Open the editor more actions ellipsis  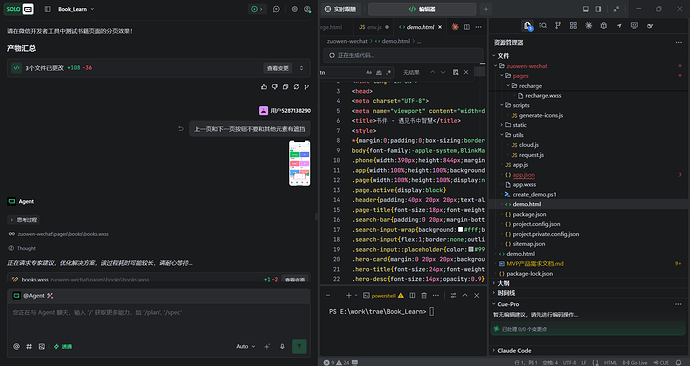point(478,27)
